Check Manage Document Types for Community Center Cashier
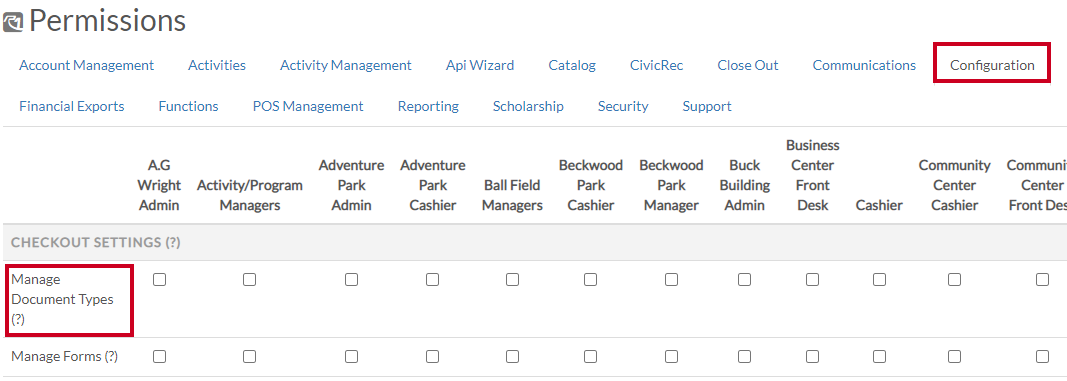 pos(955,280)
